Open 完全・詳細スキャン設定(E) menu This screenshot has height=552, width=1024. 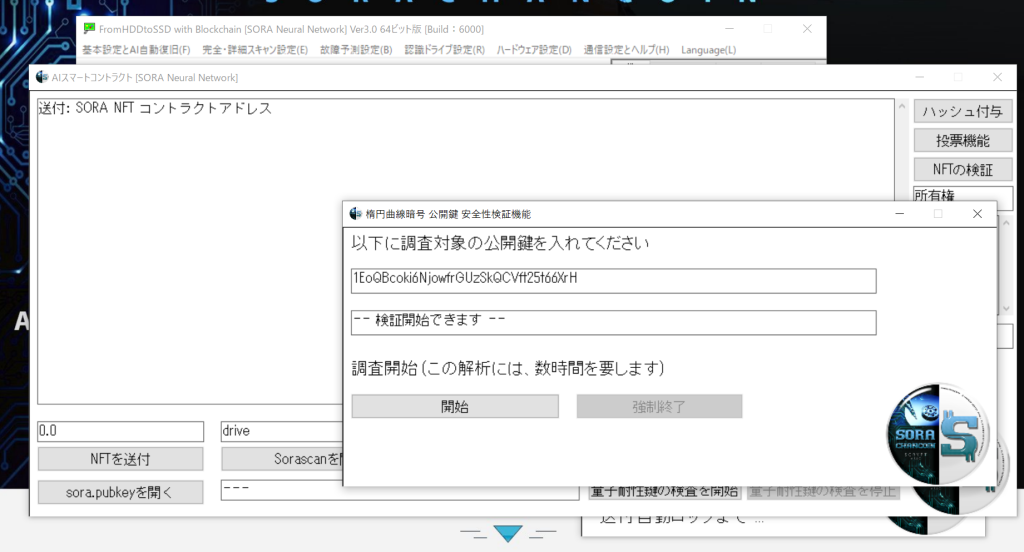(x=255, y=50)
